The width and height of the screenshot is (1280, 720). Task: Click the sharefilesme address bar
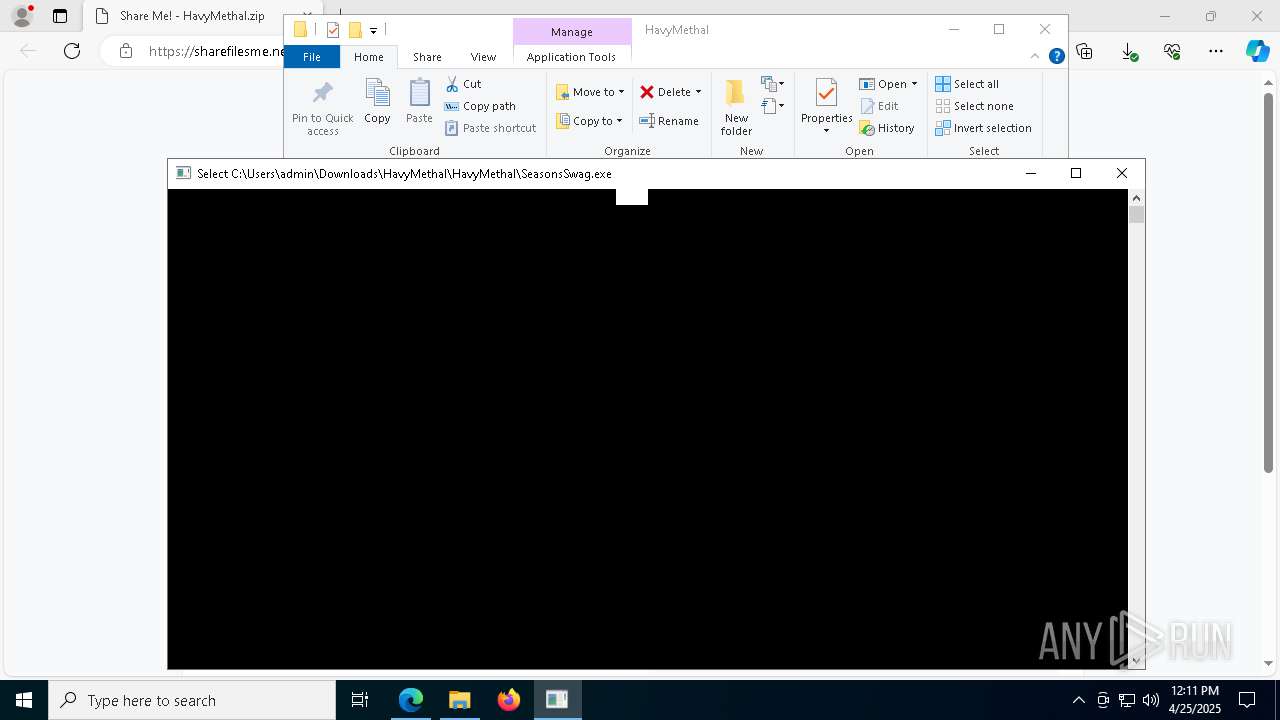(215, 51)
